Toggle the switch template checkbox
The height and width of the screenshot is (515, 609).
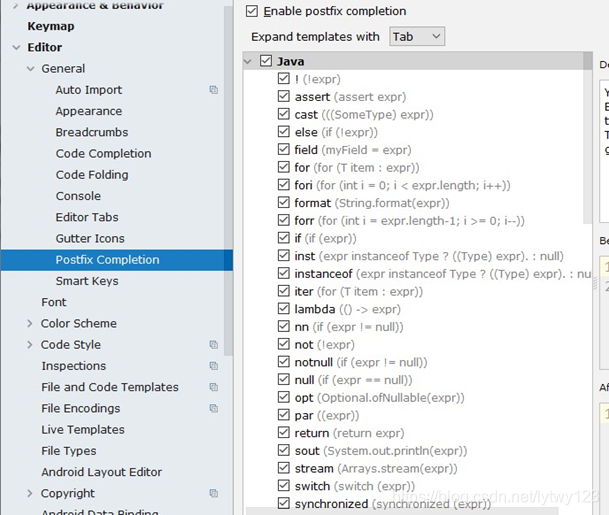(x=284, y=486)
